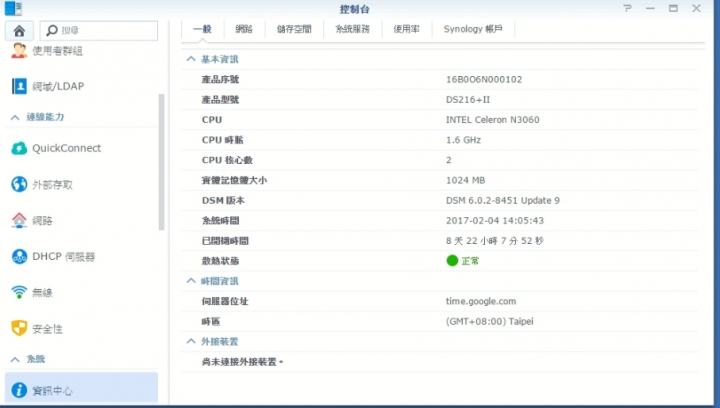Click the green thermal status indicator
The height and width of the screenshot is (408, 720).
coord(452,261)
